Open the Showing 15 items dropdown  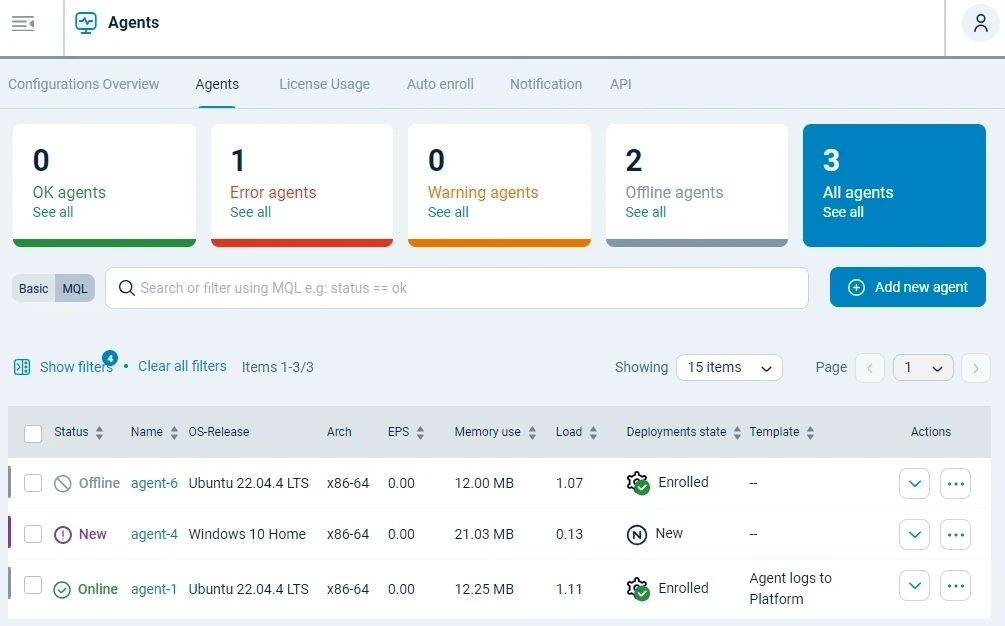(729, 367)
